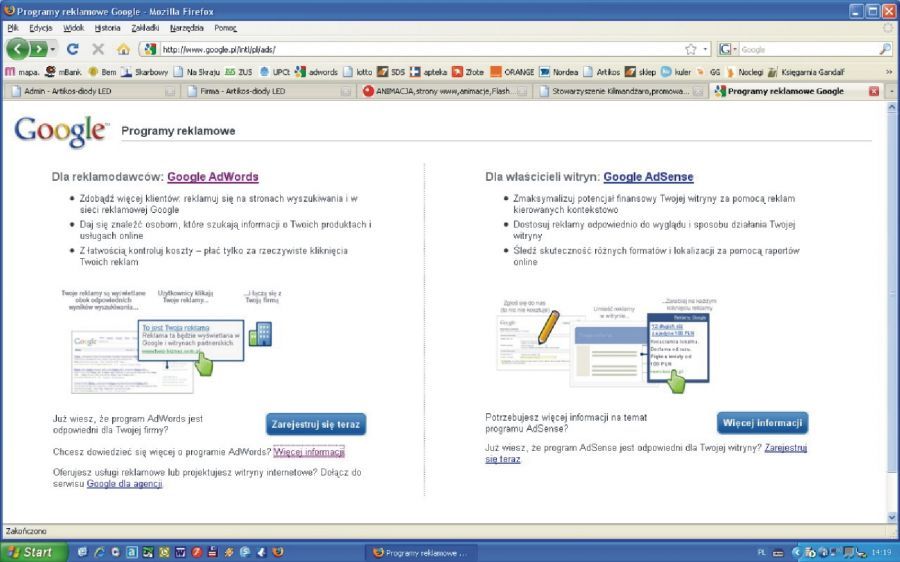Click the green Back navigation button
Screen dimensions: 900x562
point(17,49)
